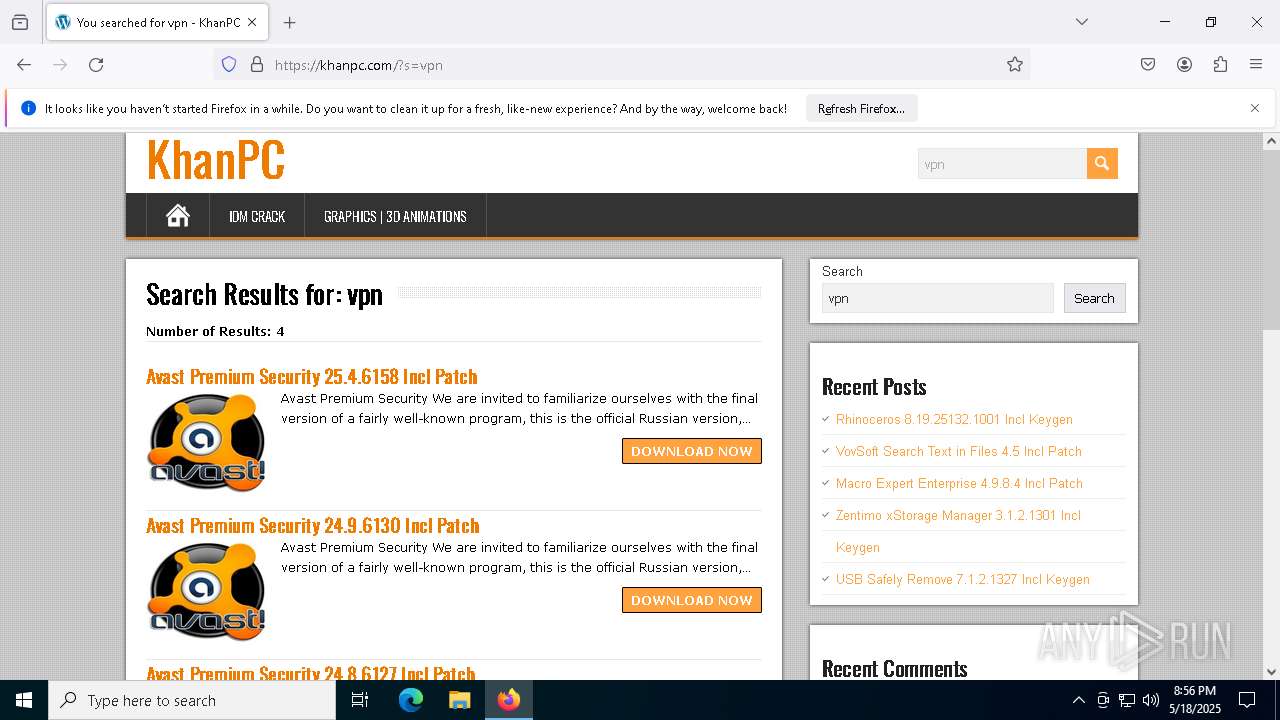Image resolution: width=1280 pixels, height=720 pixels.
Task: Open network icon in system tray
Action: (x=1127, y=700)
